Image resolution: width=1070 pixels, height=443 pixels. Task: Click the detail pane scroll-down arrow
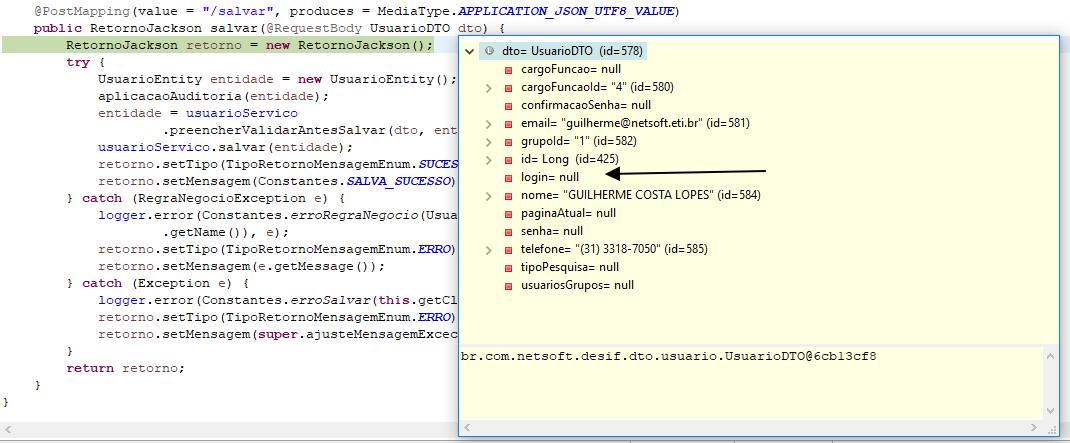[1051, 411]
